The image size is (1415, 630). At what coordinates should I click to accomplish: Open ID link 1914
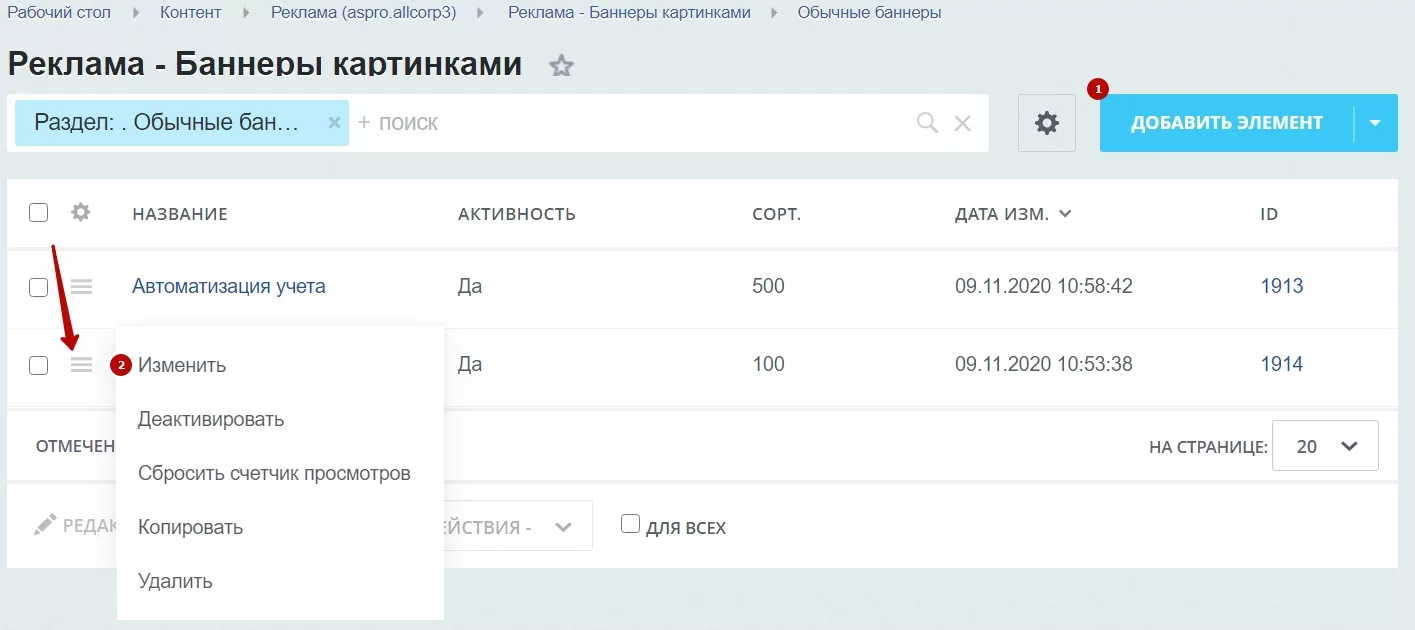point(1282,365)
